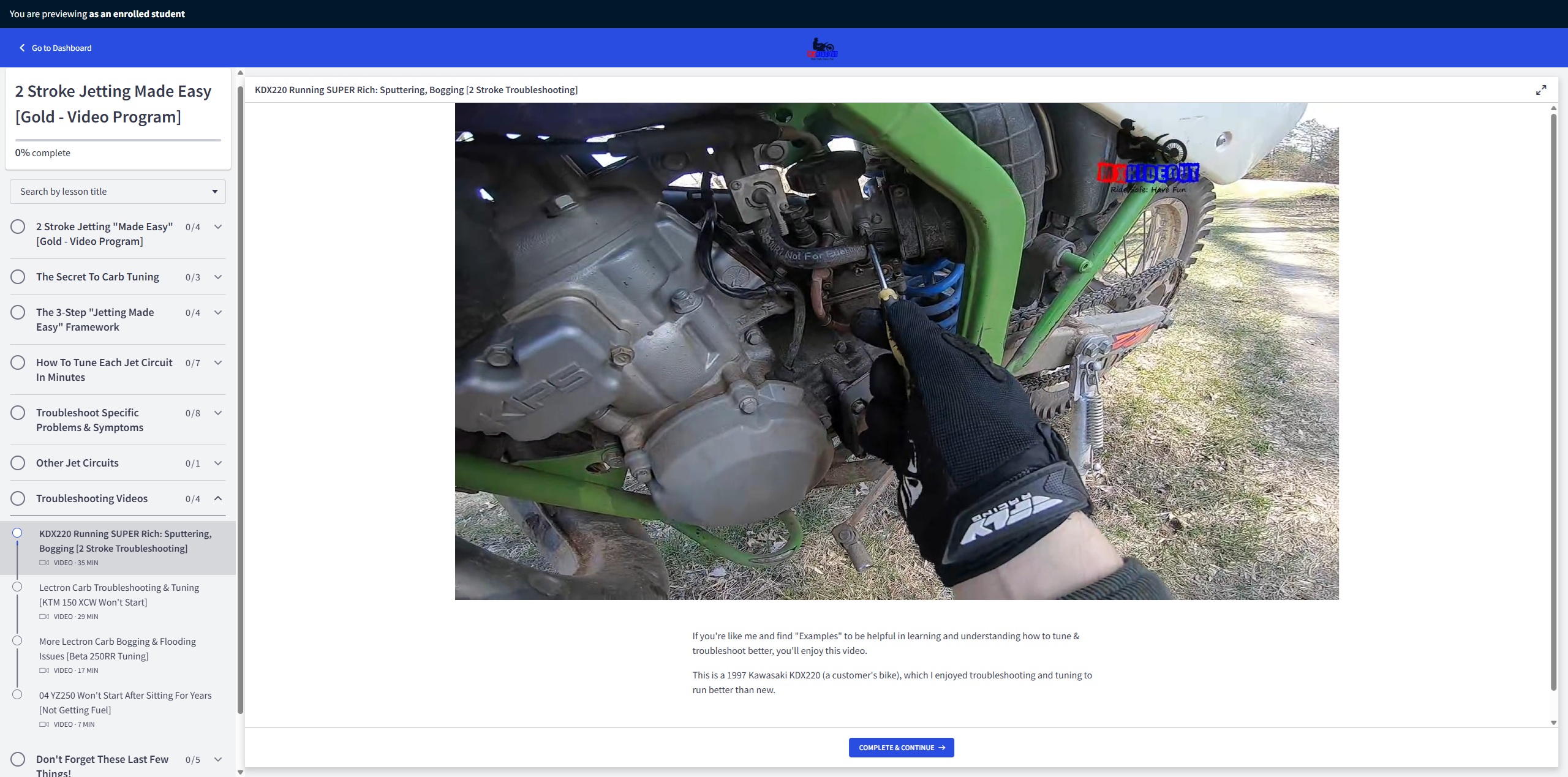Viewport: 1568px width, 777px height.
Task: Toggle circle for Other Jet Circuits section
Action: click(x=18, y=463)
